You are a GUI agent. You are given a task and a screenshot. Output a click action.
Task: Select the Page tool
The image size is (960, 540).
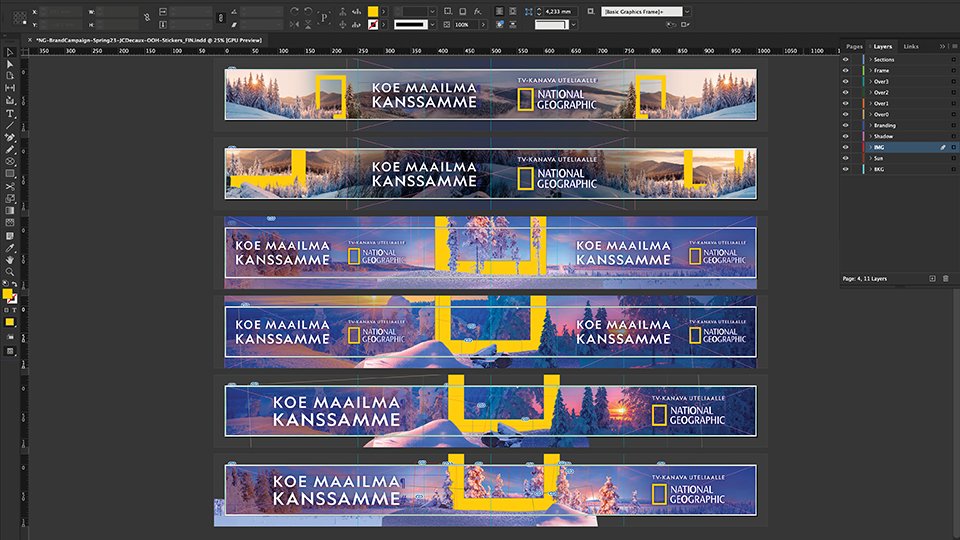tap(10, 76)
